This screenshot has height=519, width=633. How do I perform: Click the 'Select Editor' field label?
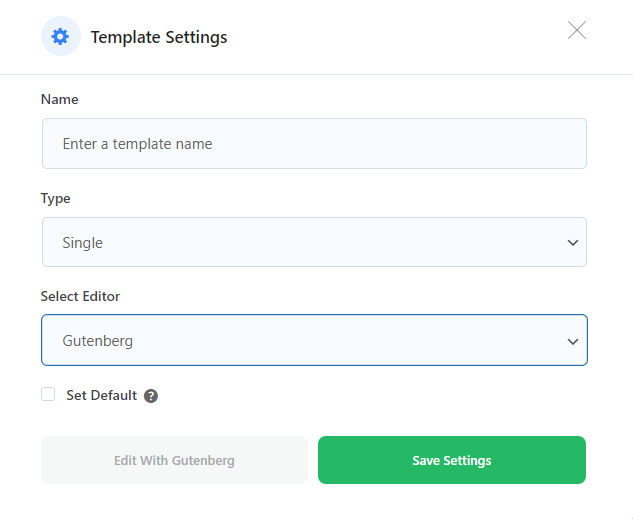click(80, 296)
